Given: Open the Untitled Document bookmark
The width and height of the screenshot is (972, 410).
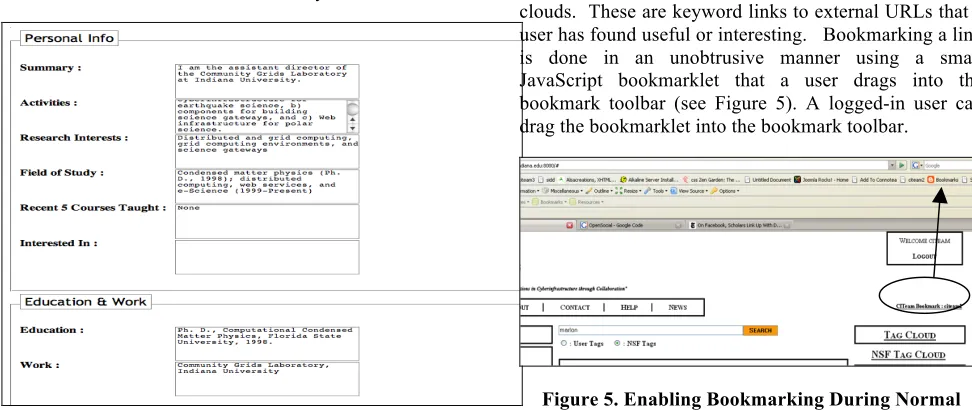Looking at the screenshot, I should [x=767, y=179].
